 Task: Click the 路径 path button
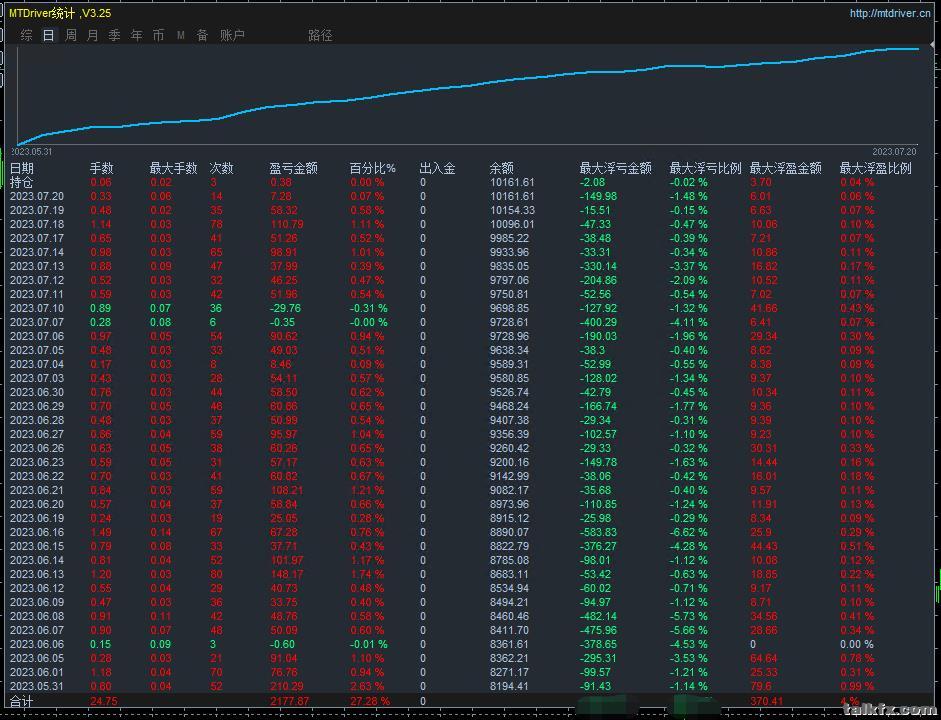click(320, 35)
